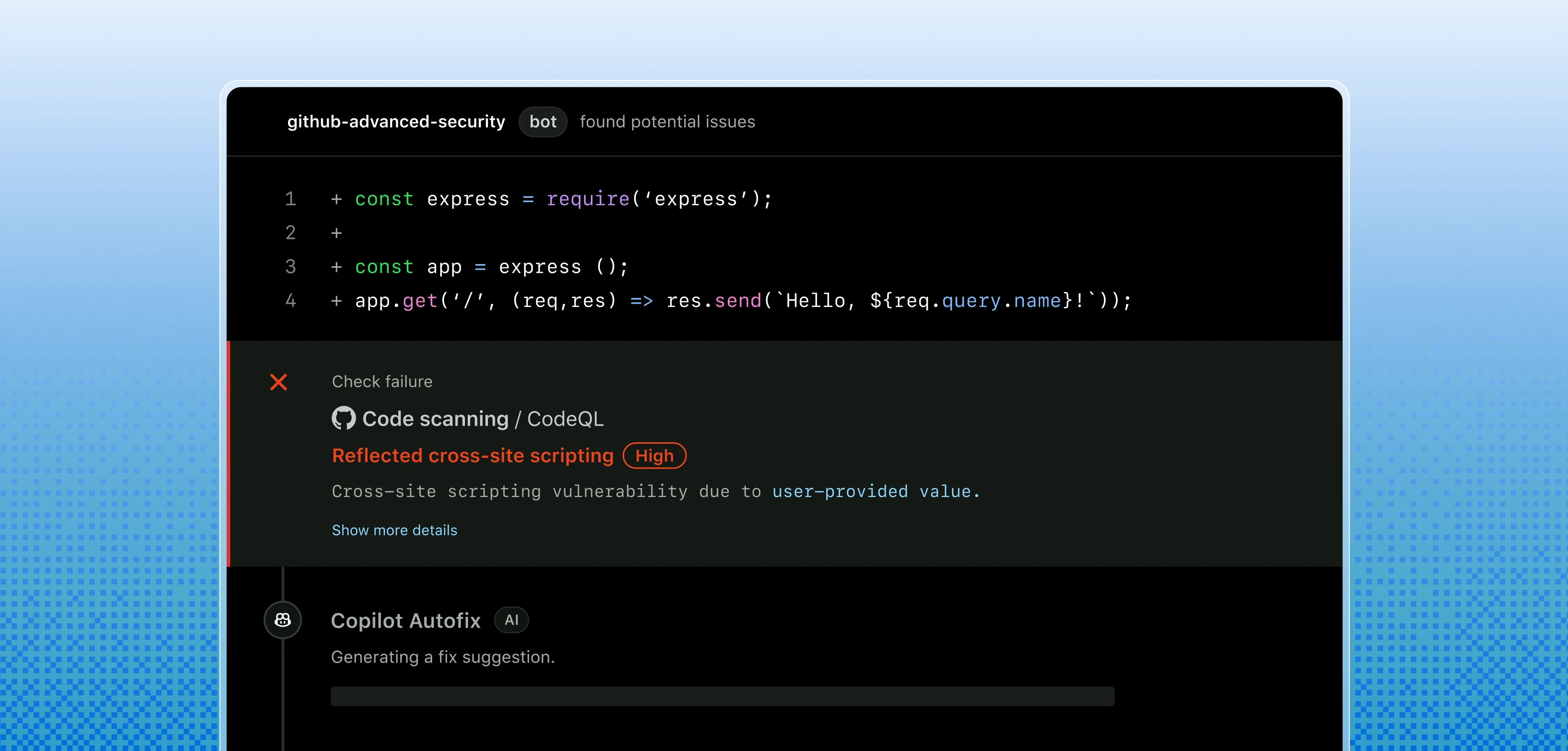Click req.query.name in the code
The width and height of the screenshot is (1568, 751).
[x=978, y=301]
